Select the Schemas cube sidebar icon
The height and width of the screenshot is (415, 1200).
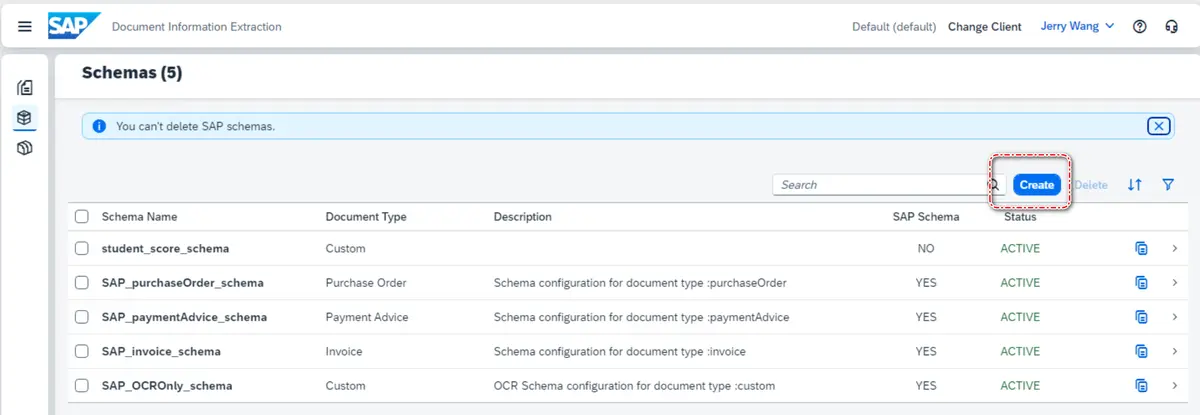[x=25, y=118]
